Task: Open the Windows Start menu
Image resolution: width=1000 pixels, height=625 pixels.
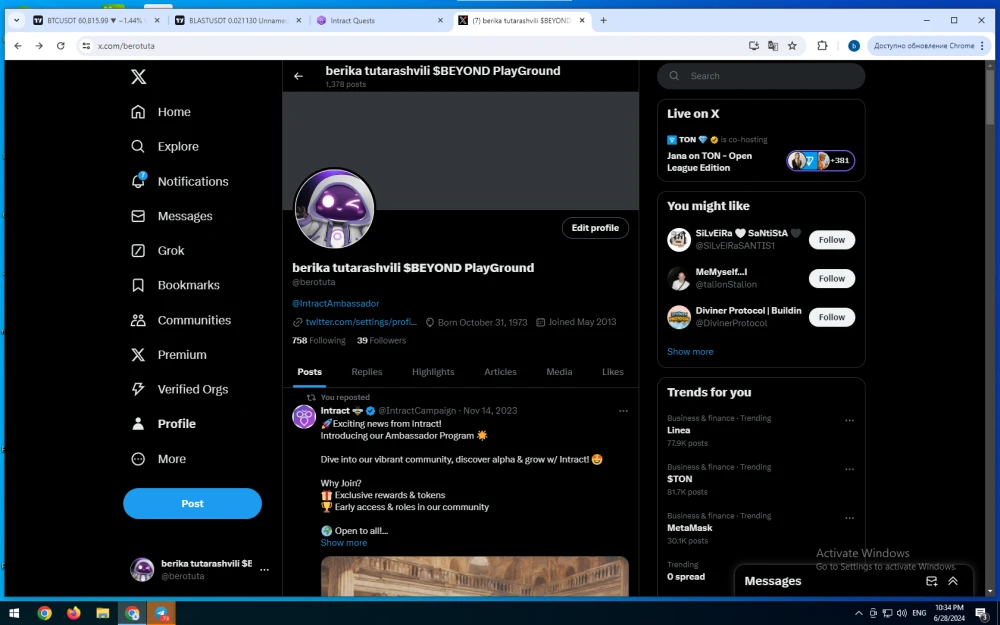Action: pos(14,614)
